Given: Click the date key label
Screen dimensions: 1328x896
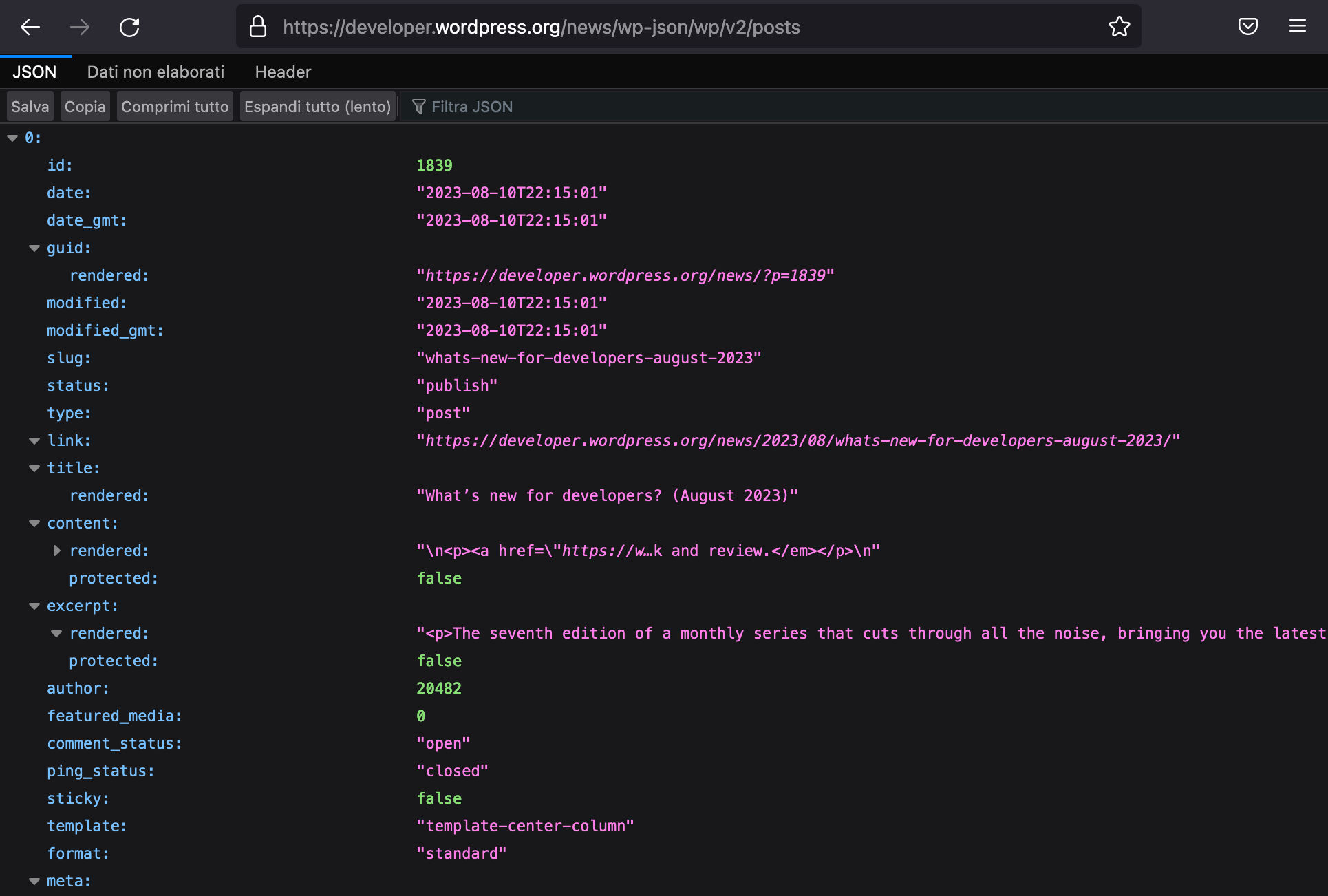Looking at the screenshot, I should point(69,193).
